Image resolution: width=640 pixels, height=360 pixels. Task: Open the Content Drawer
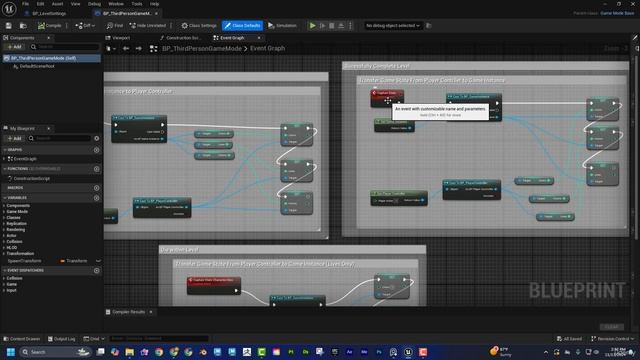tap(22, 339)
